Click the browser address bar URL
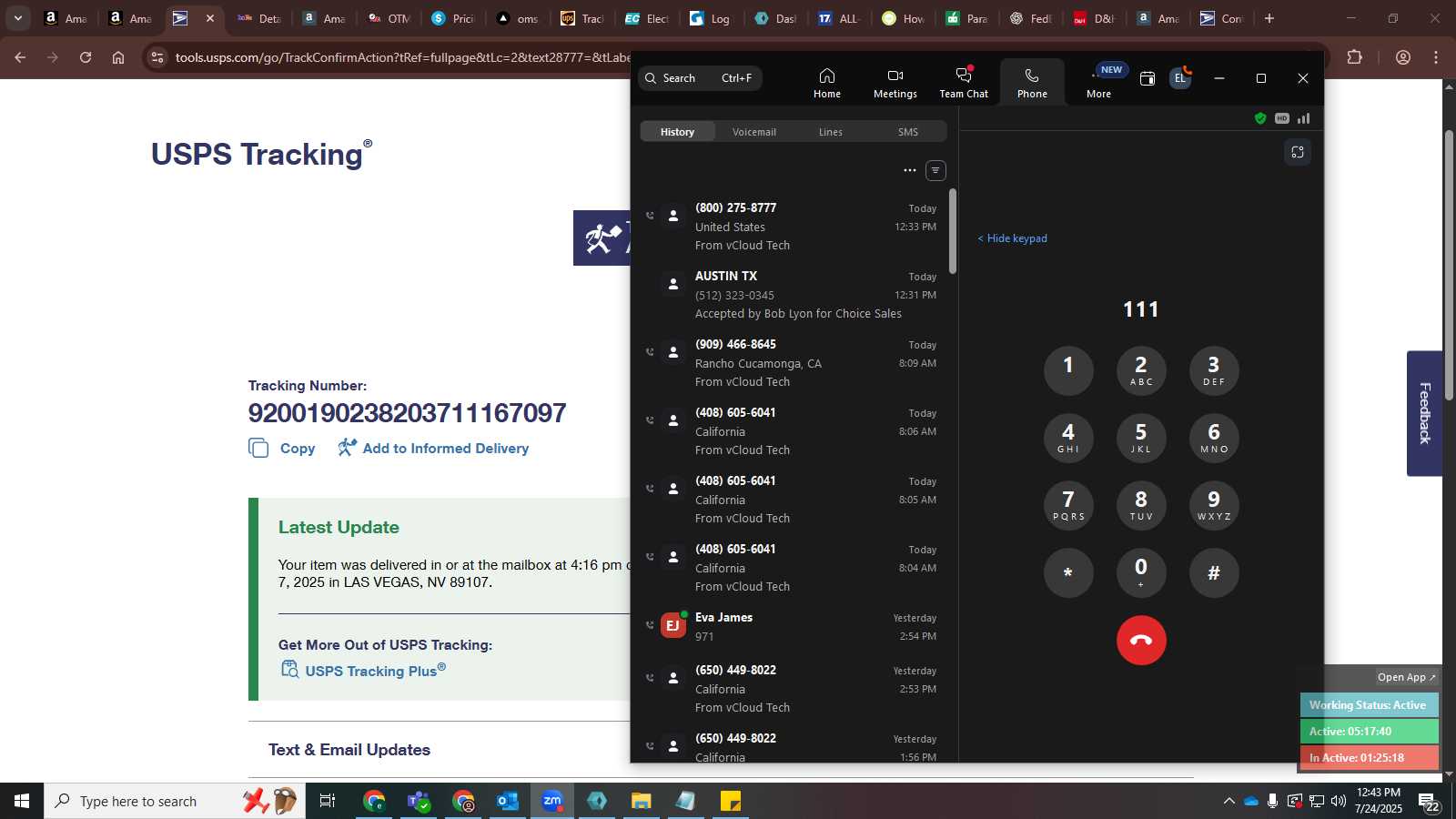This screenshot has height=819, width=1456. (402, 57)
